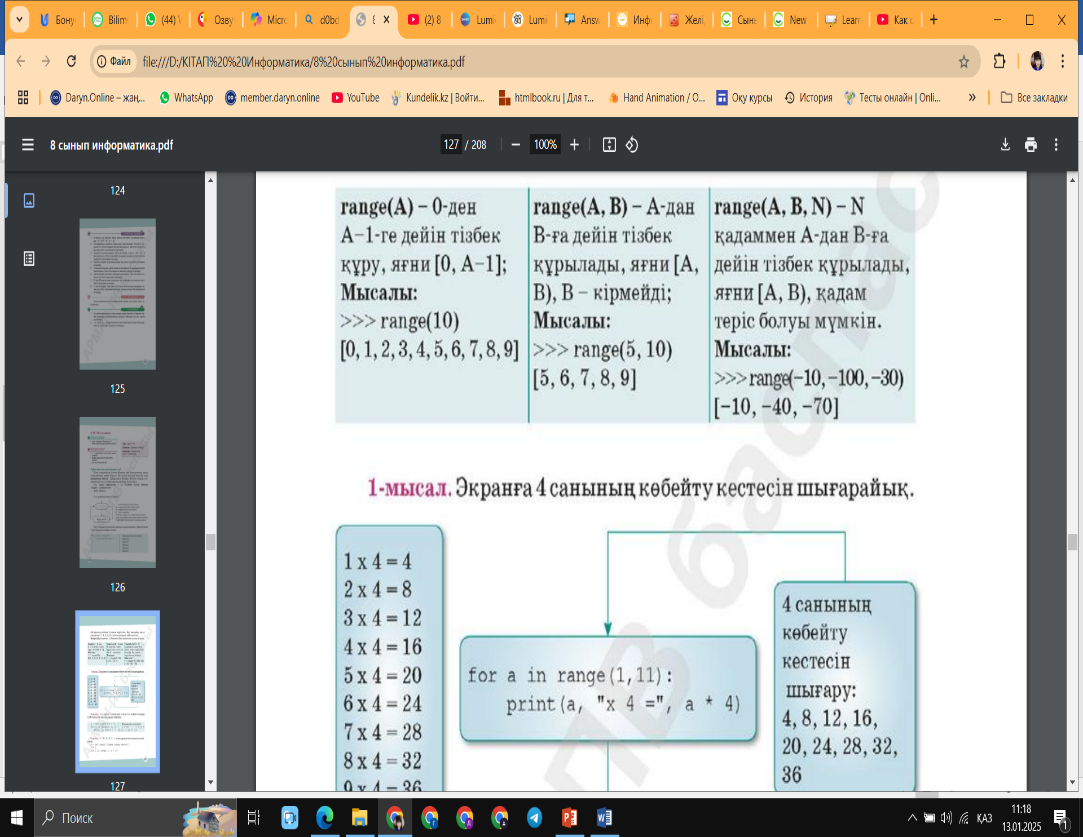Switch to the WhatsApp (44) tab
Image resolution: width=1083 pixels, height=837 pixels.
pos(162,20)
